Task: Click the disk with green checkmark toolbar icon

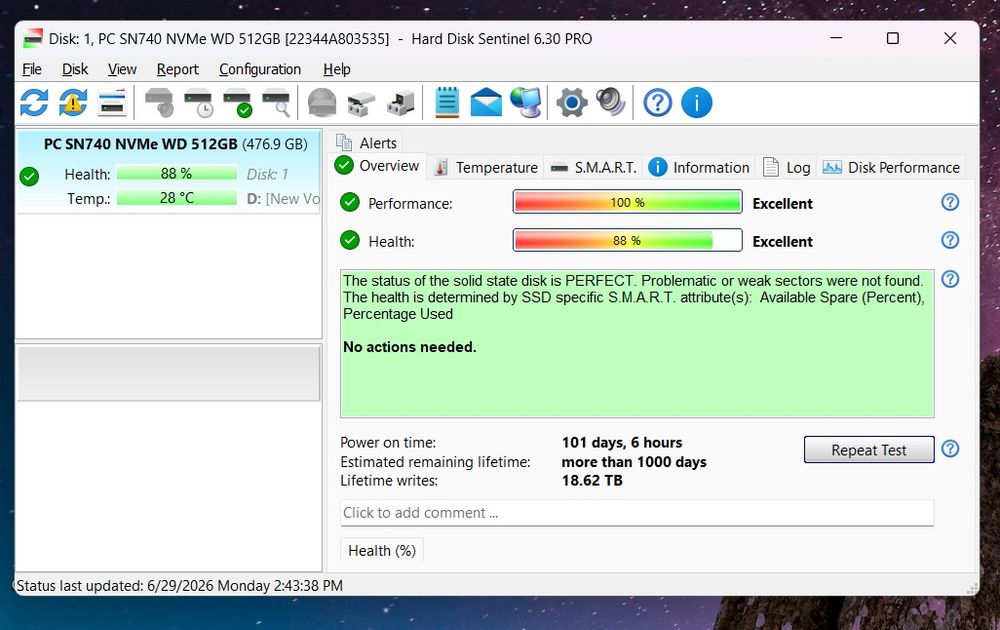Action: (237, 103)
